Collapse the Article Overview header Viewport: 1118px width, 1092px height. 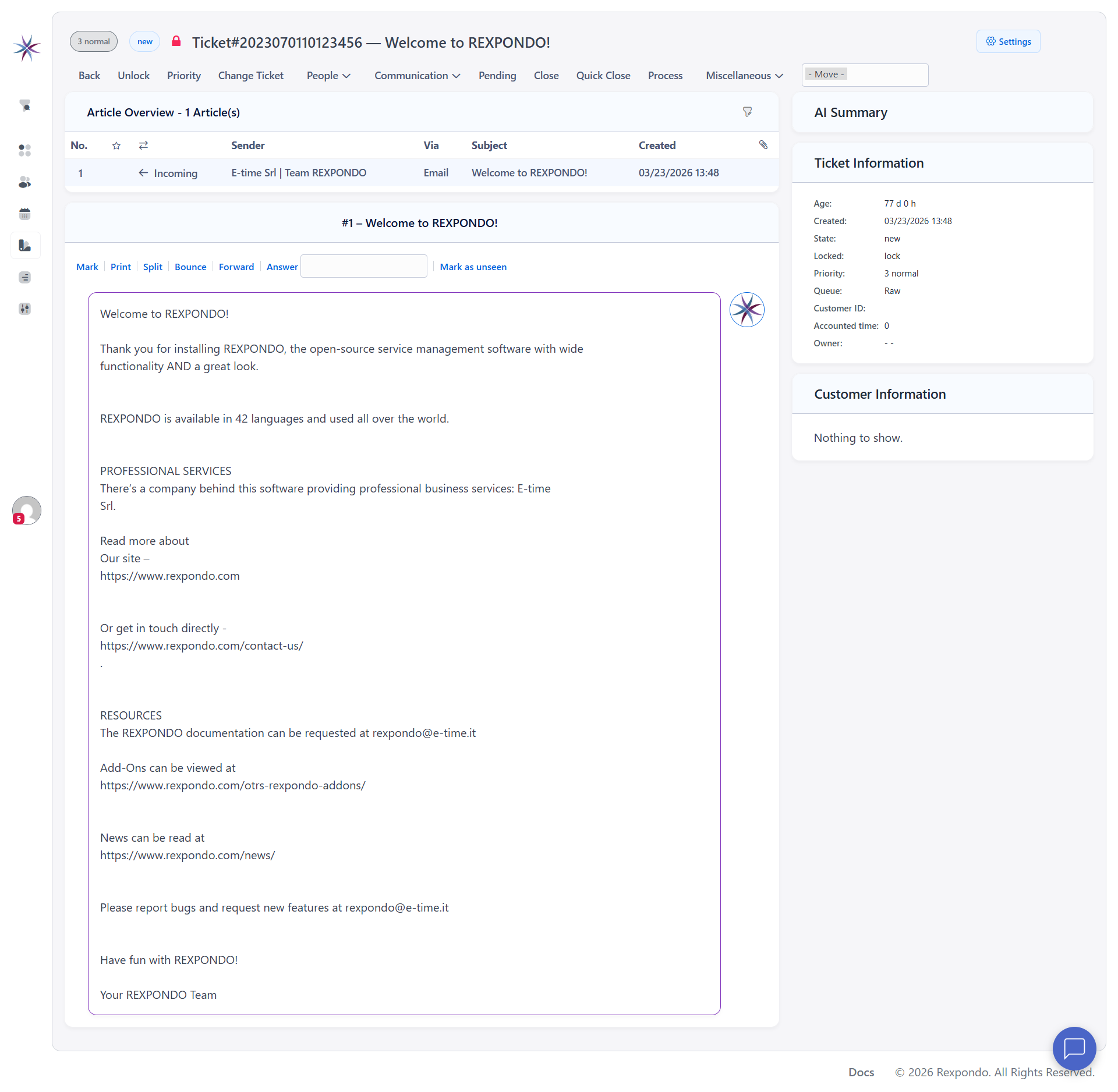422,112
